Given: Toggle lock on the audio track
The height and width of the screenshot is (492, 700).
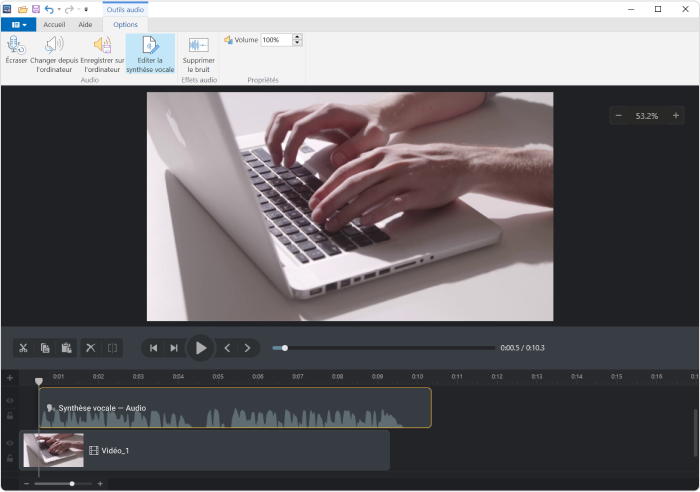Looking at the screenshot, I should (10, 416).
